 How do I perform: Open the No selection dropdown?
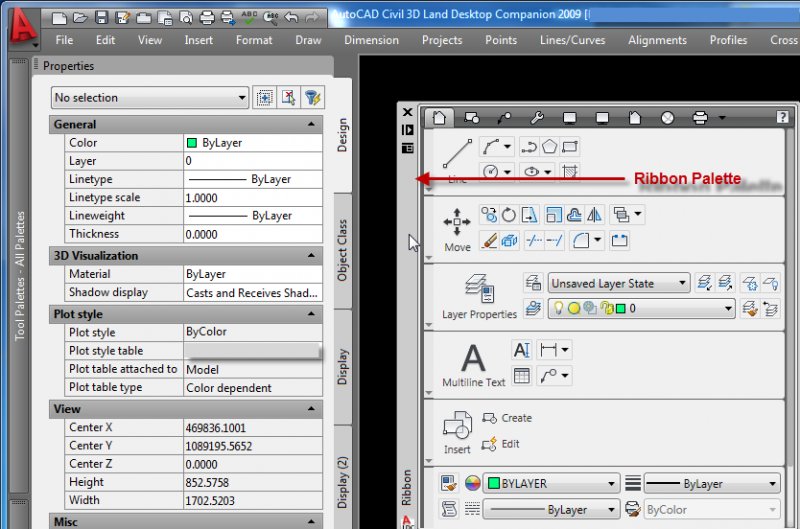click(149, 97)
